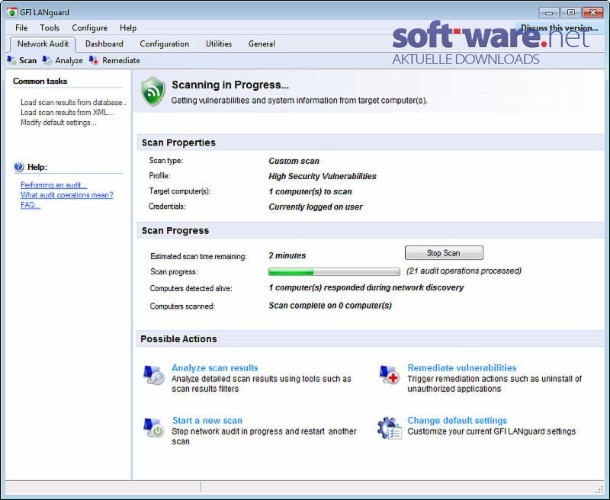
Task: Switch to the Network Audit tab
Action: 43,44
